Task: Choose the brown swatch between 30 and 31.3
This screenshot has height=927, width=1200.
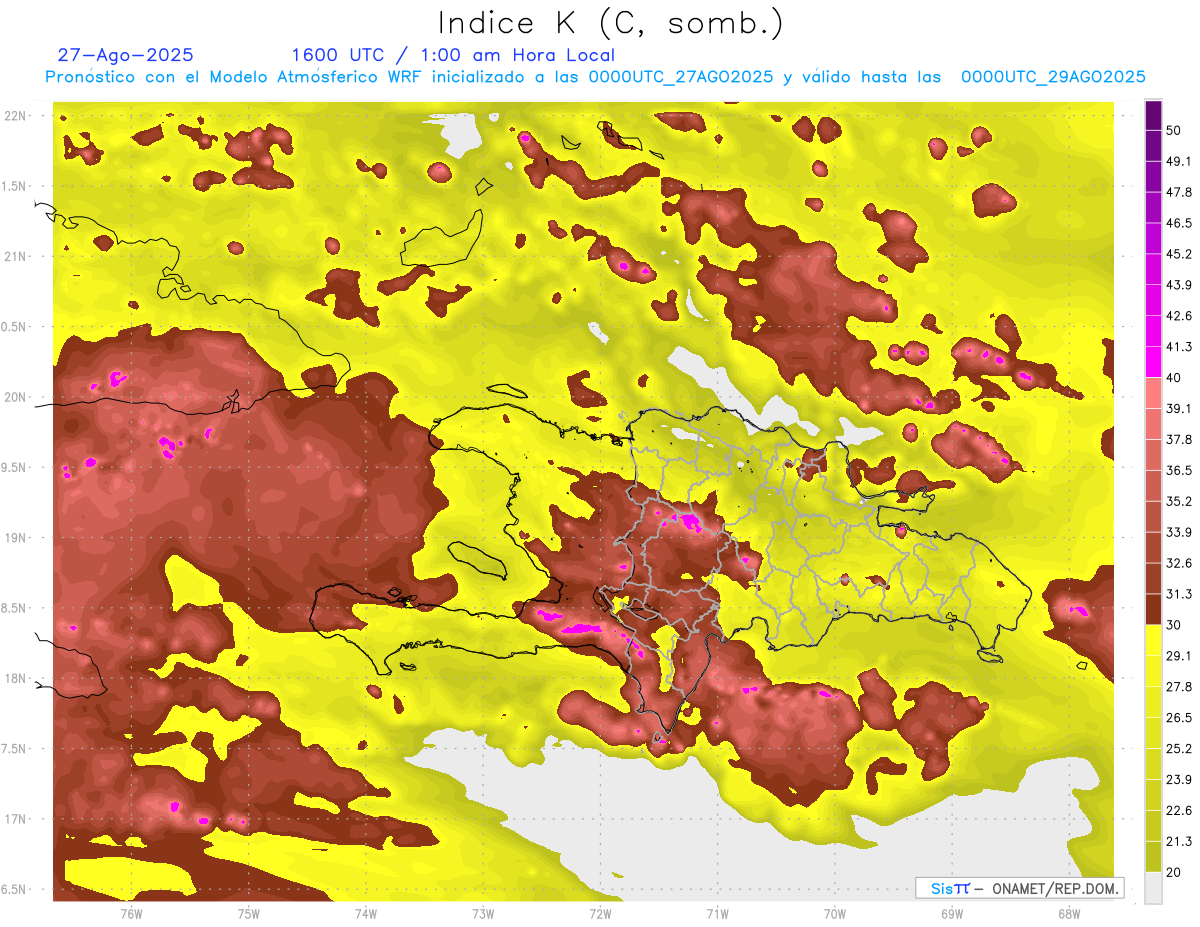Action: pos(1153,609)
